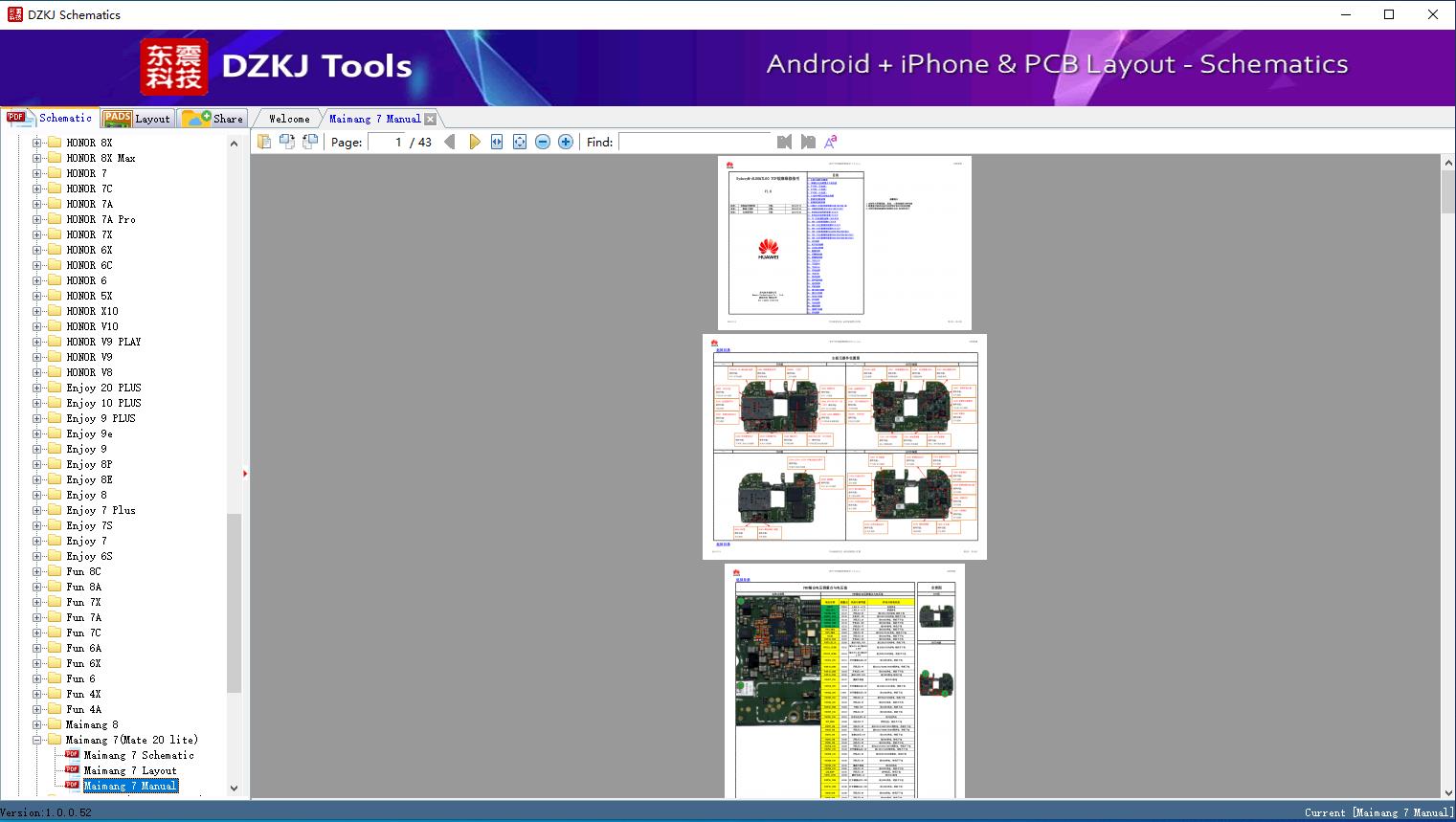Viewport: 1456px width, 822px height.
Task: Close the Maimang 7 Manual tab
Action: [x=431, y=119]
